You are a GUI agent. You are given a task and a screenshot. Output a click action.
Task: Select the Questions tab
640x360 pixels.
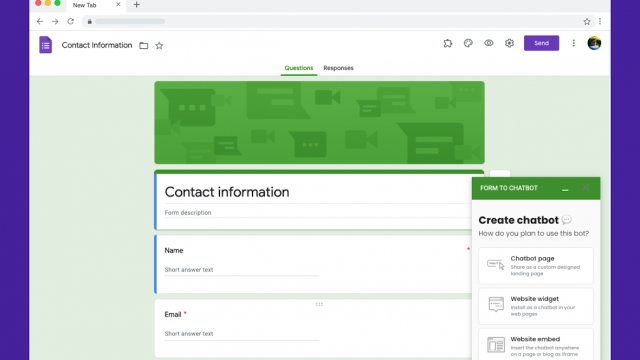tap(299, 68)
